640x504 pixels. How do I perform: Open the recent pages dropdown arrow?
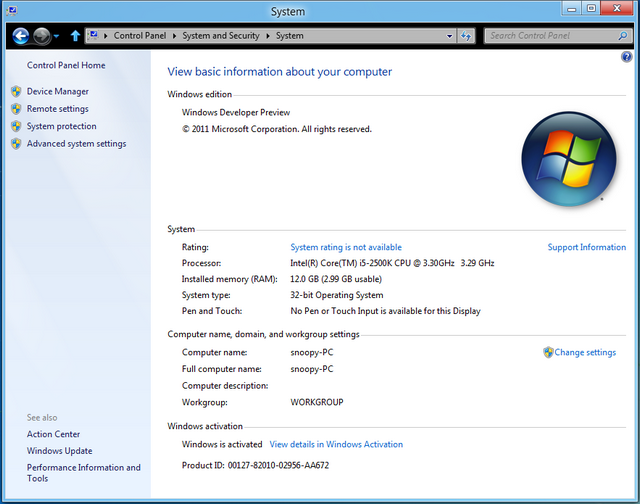pyautogui.click(x=56, y=36)
